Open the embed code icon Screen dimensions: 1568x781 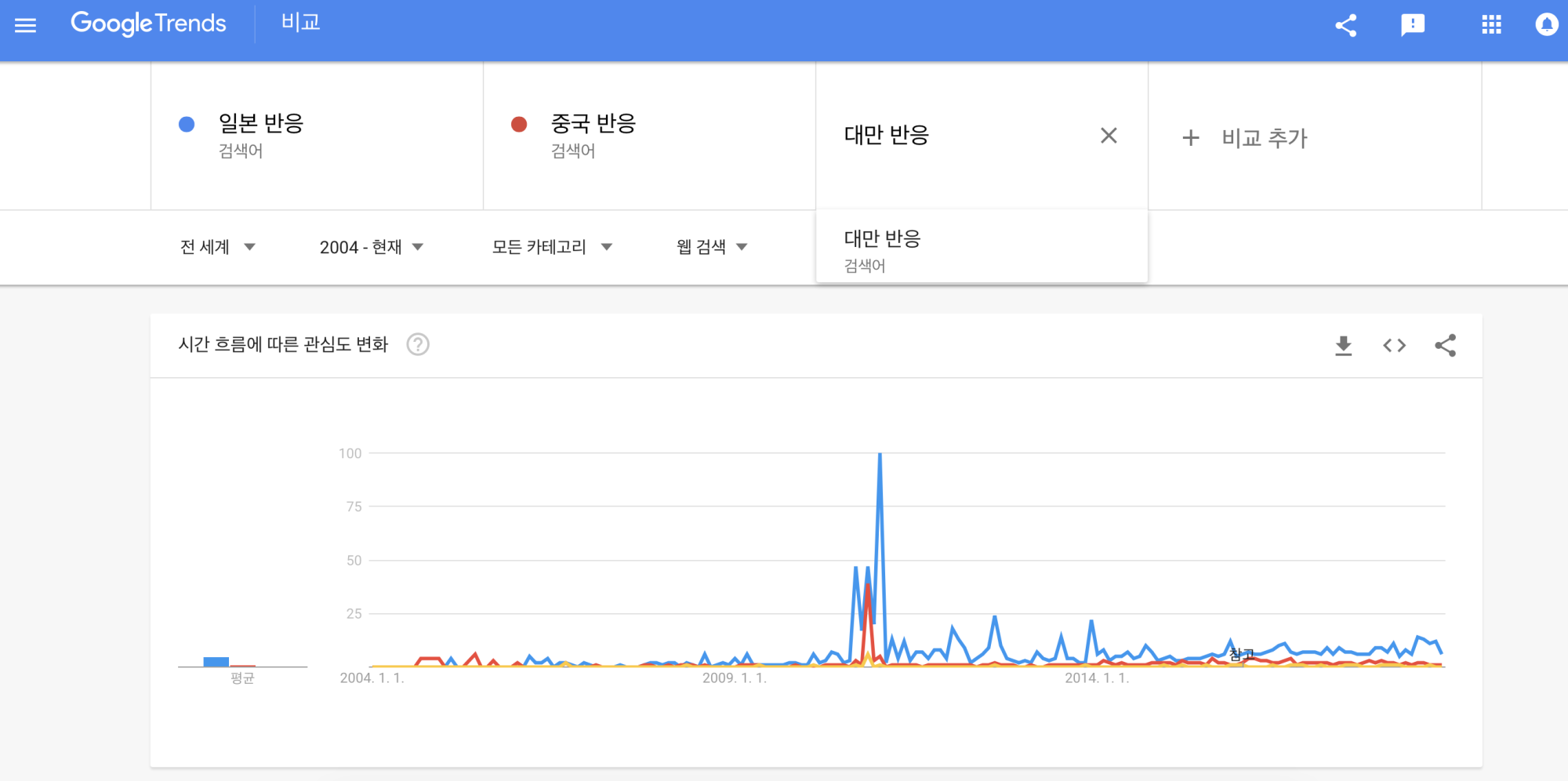(1394, 345)
